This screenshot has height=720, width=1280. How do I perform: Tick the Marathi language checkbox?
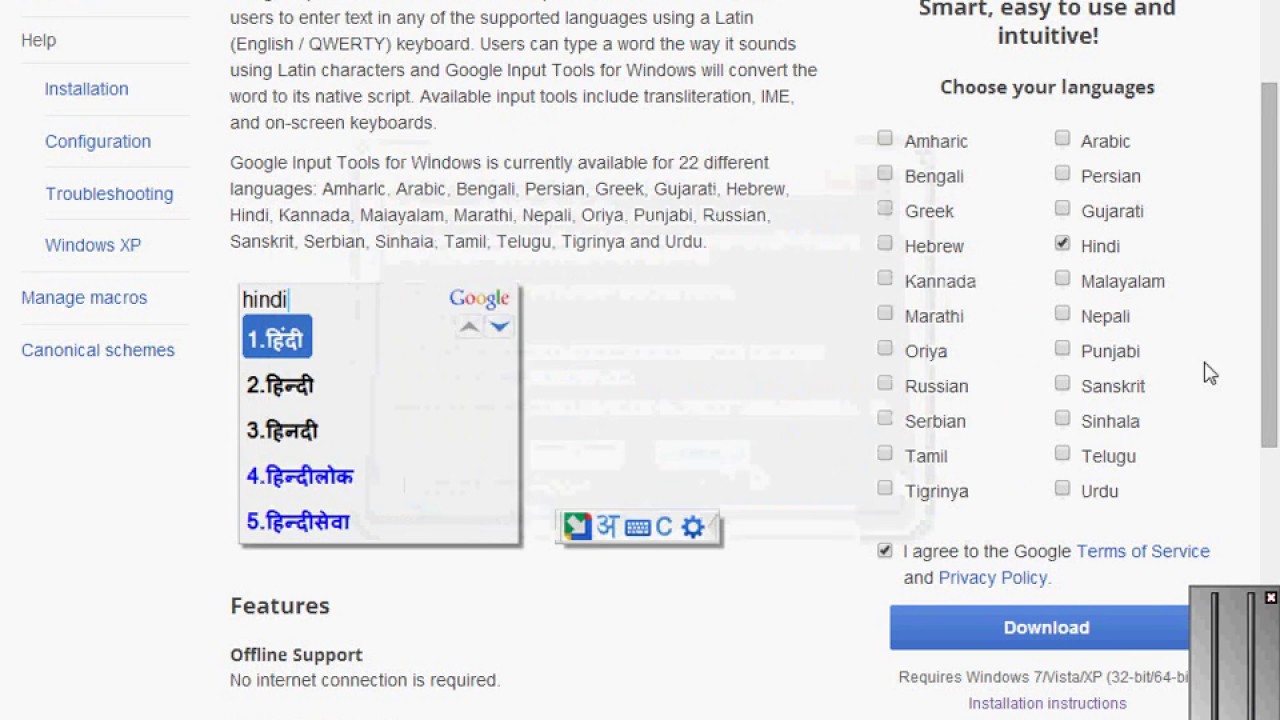coord(885,313)
